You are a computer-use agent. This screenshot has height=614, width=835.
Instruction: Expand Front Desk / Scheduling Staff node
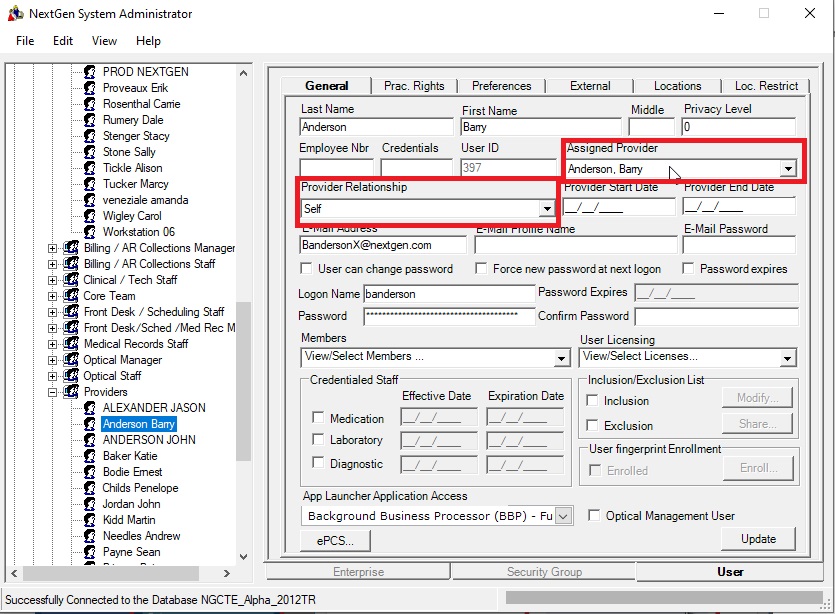[x=52, y=312]
